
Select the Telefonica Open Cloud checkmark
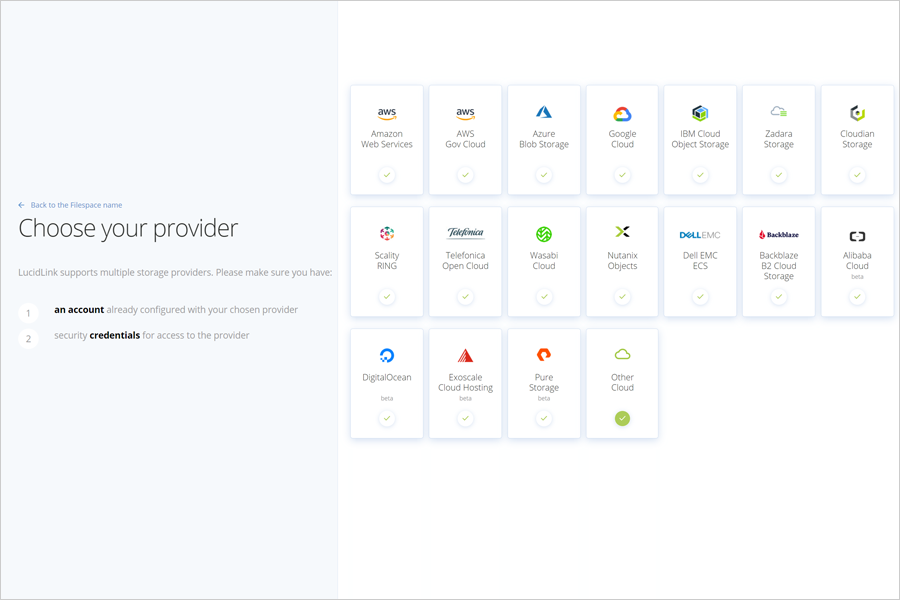(x=465, y=297)
